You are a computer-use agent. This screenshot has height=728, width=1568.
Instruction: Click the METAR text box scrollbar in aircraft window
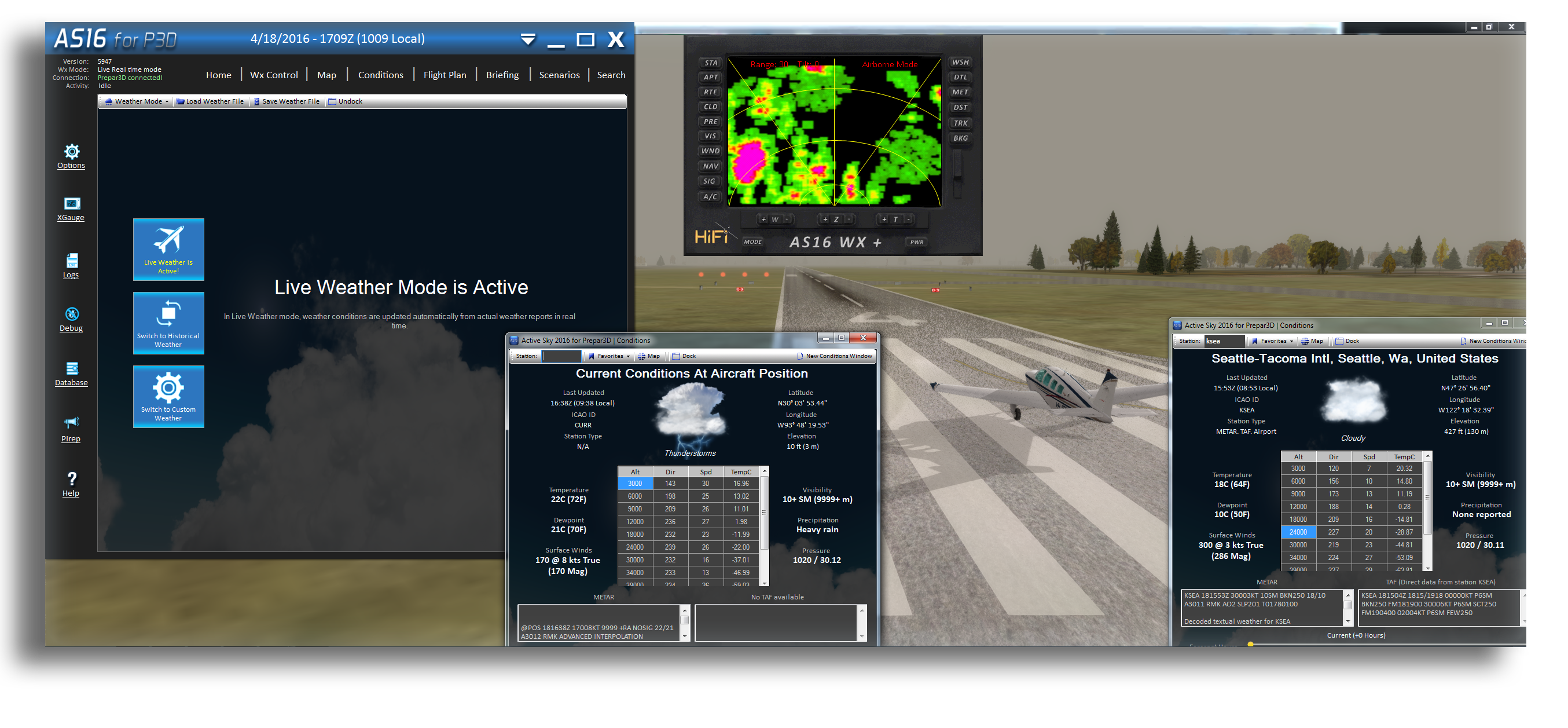(x=685, y=623)
